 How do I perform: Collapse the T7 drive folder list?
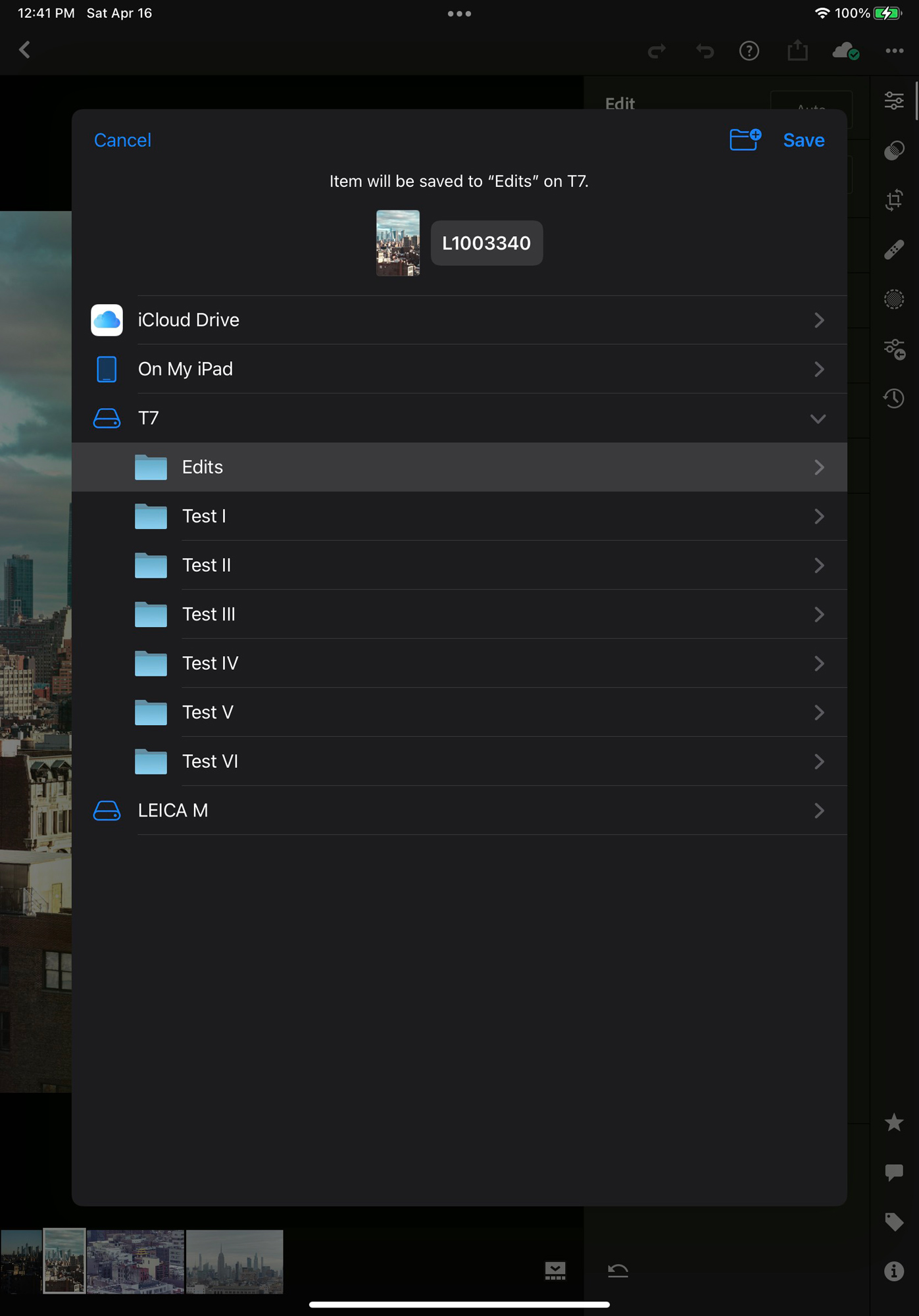click(x=818, y=418)
